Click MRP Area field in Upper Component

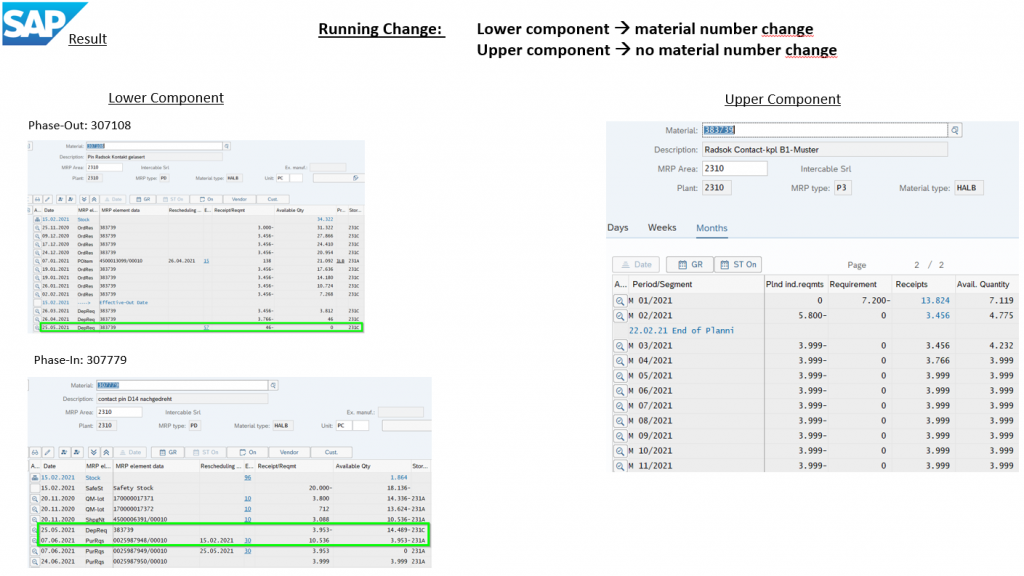click(x=730, y=169)
